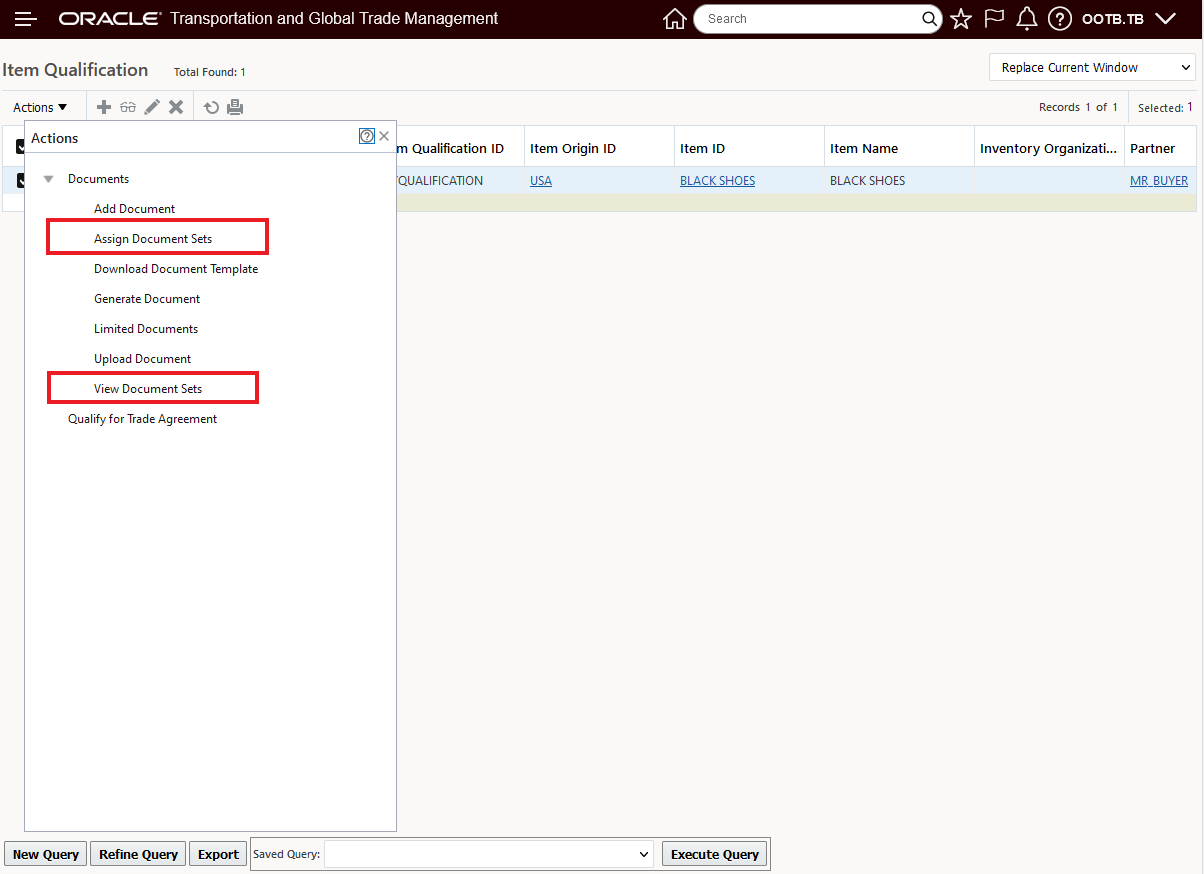The image size is (1204, 874).
Task: Click the Oracle logo in header
Action: (110, 19)
